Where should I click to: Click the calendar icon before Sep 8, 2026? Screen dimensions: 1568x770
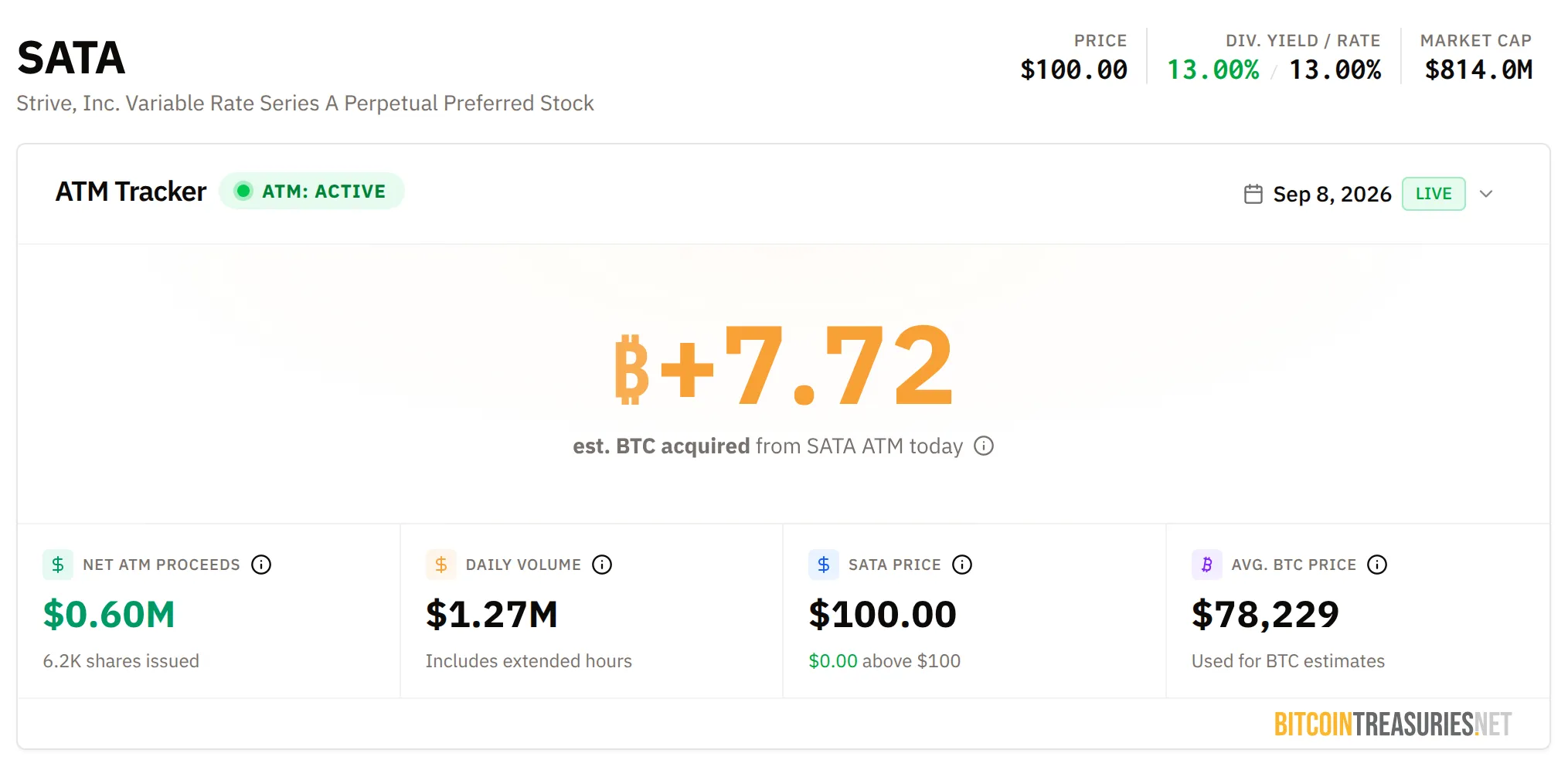[x=1253, y=194]
